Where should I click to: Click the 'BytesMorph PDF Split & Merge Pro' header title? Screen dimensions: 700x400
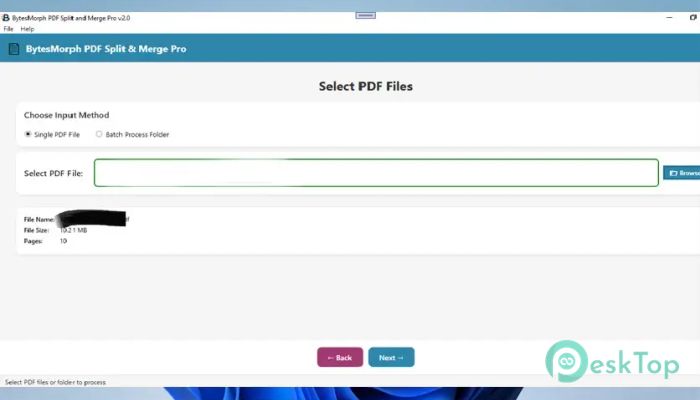click(106, 49)
